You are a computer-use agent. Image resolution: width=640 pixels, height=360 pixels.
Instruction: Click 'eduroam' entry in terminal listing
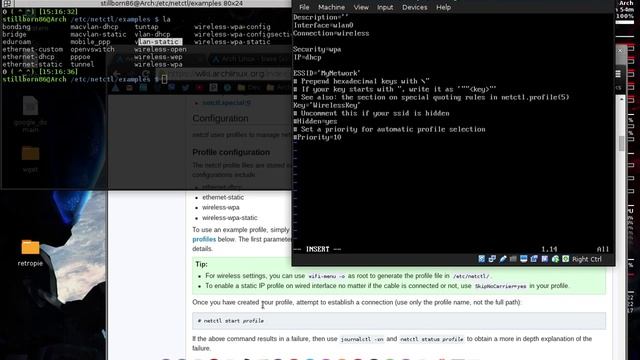(16, 42)
